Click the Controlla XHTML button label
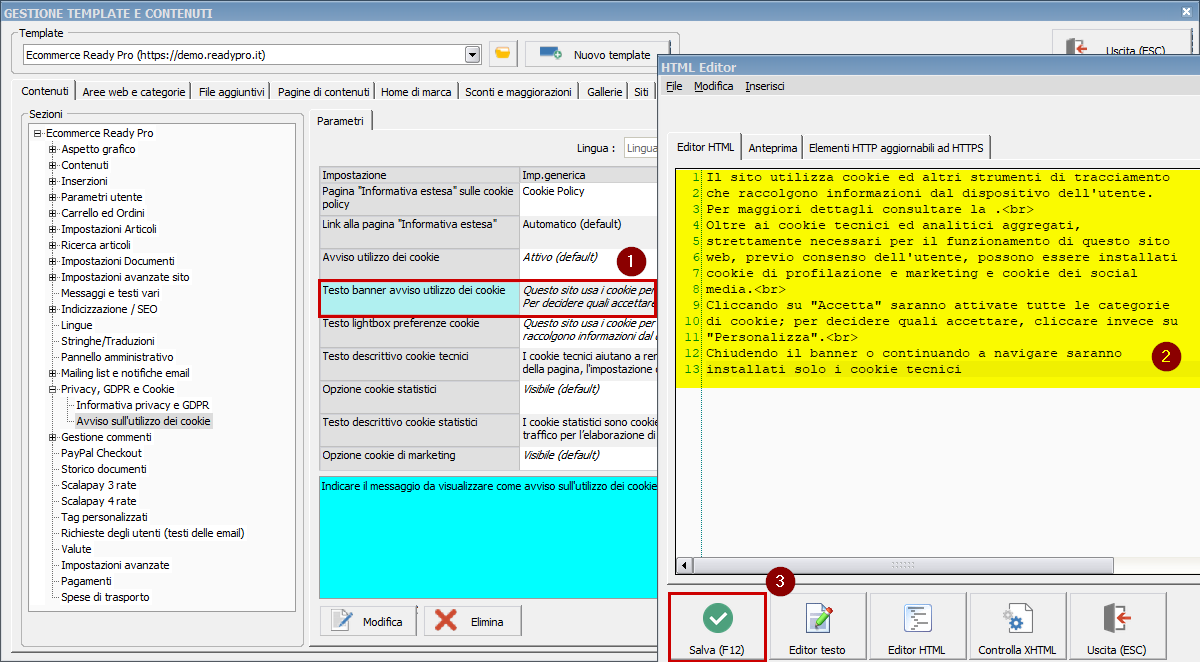The image size is (1200, 662). [1017, 650]
